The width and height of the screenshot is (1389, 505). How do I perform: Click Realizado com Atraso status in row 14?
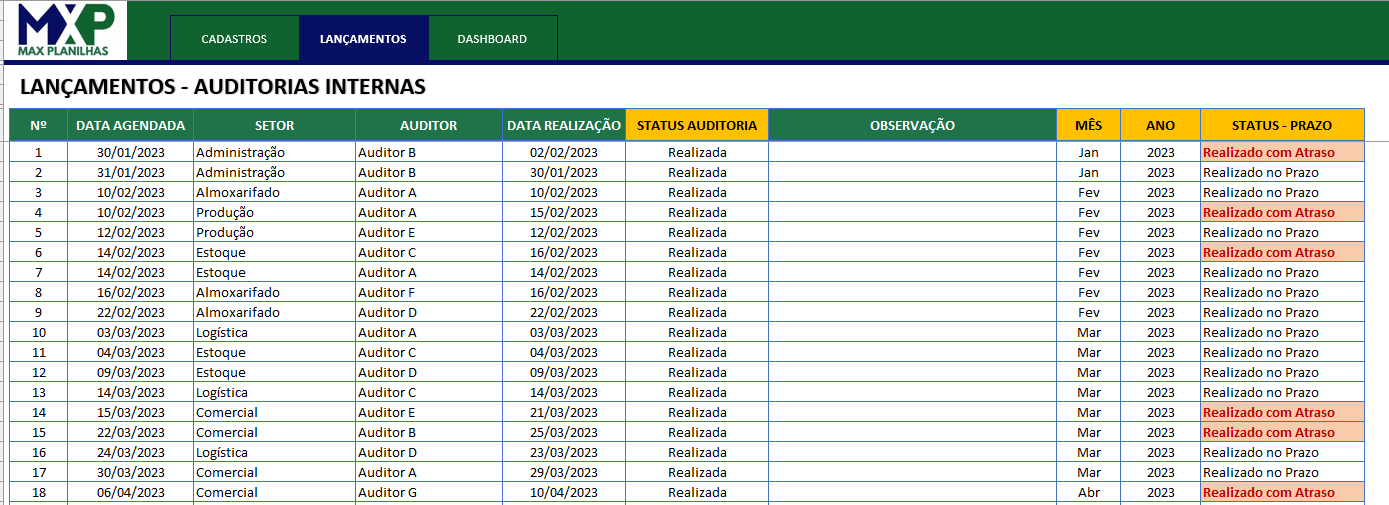[1282, 412]
